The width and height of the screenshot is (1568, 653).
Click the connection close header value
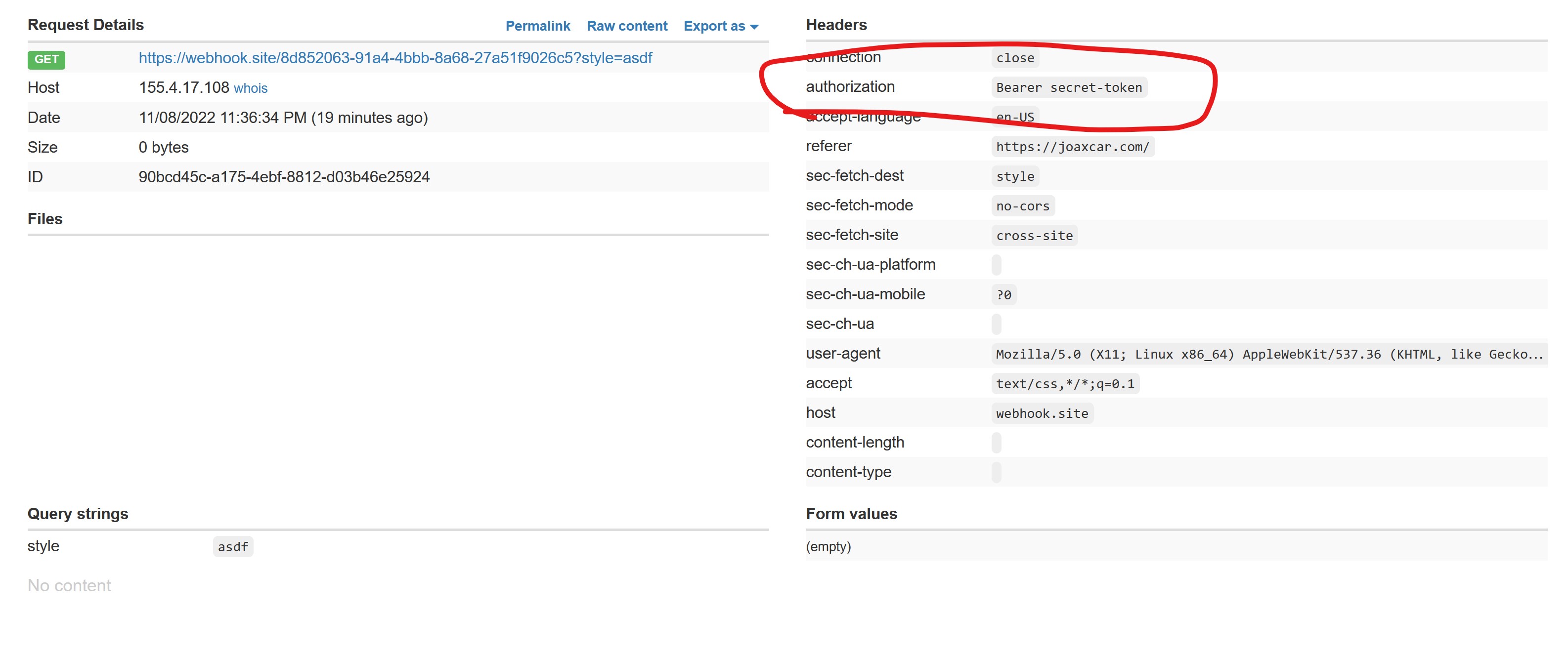[1015, 58]
